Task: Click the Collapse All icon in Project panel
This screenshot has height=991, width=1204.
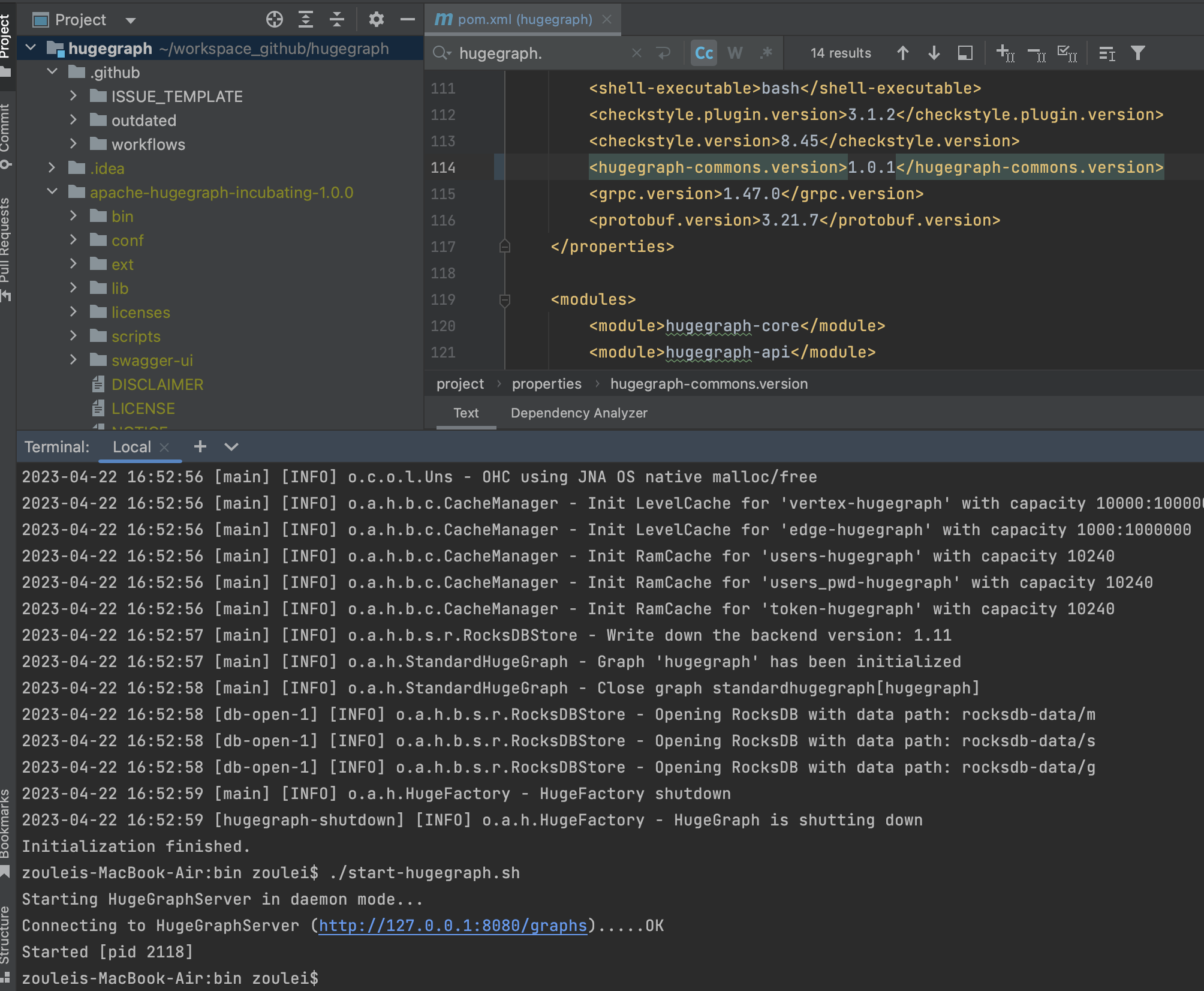Action: [x=337, y=20]
